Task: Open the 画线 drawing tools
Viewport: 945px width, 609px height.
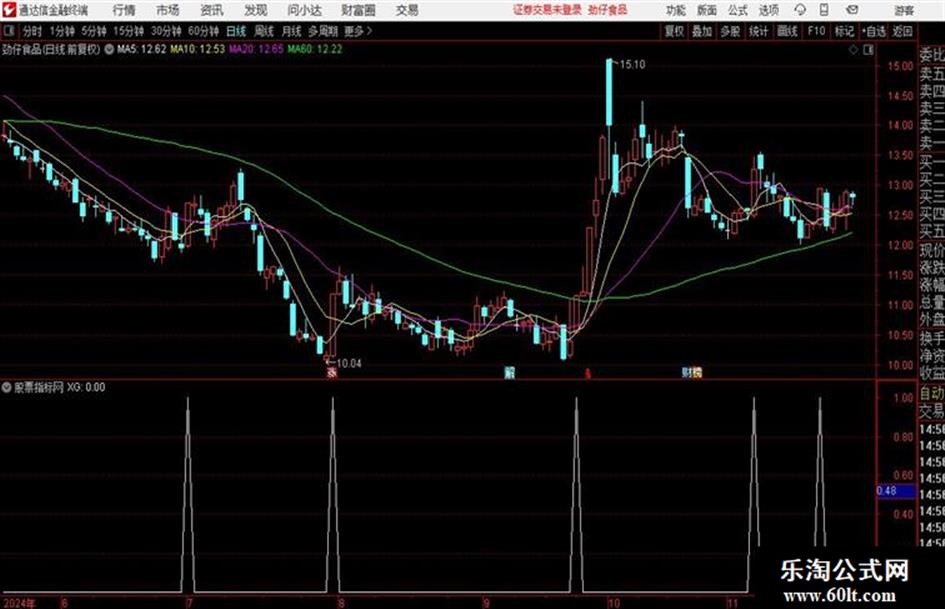Action: [x=787, y=31]
